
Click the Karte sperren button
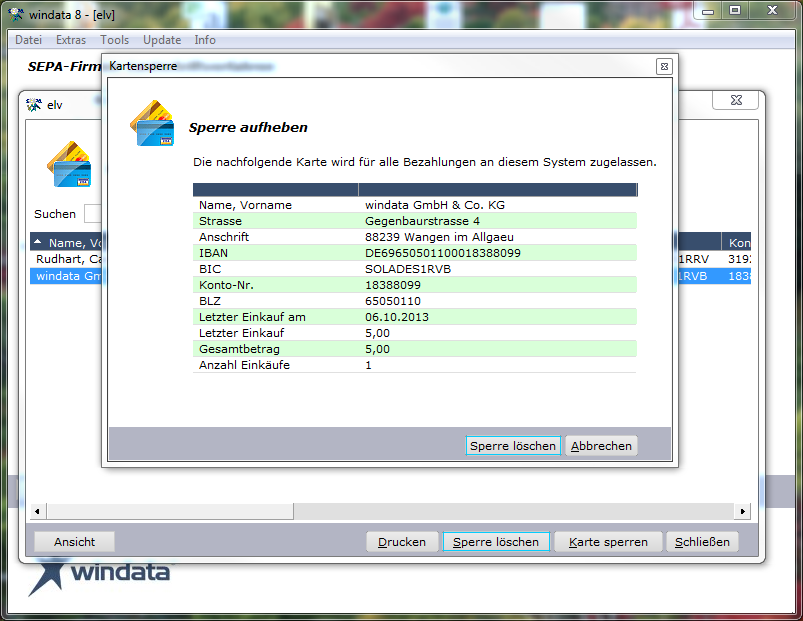pos(608,542)
